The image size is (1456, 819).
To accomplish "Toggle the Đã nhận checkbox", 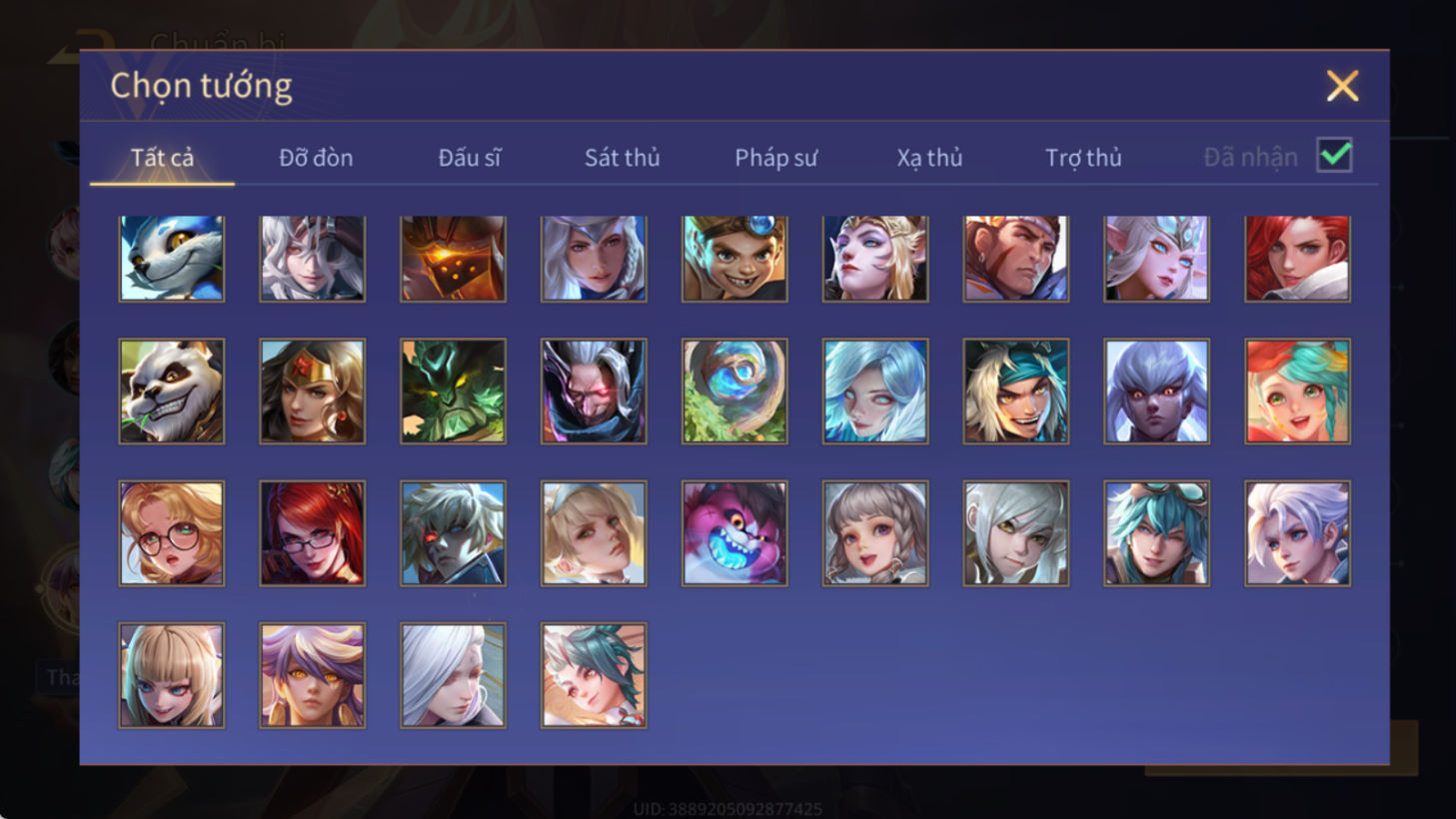I will click(x=1334, y=156).
